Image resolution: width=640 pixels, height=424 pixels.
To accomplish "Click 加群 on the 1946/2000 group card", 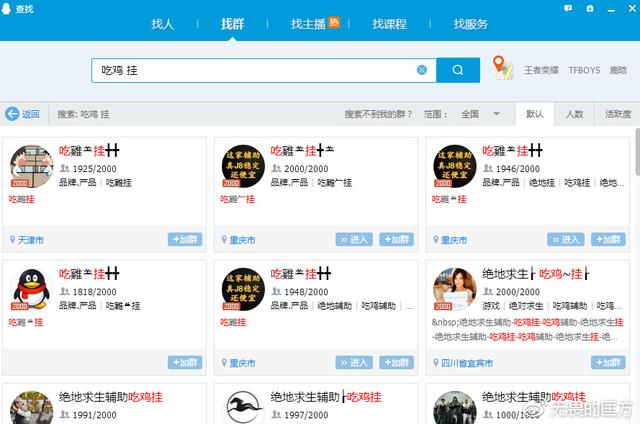I will 608,239.
